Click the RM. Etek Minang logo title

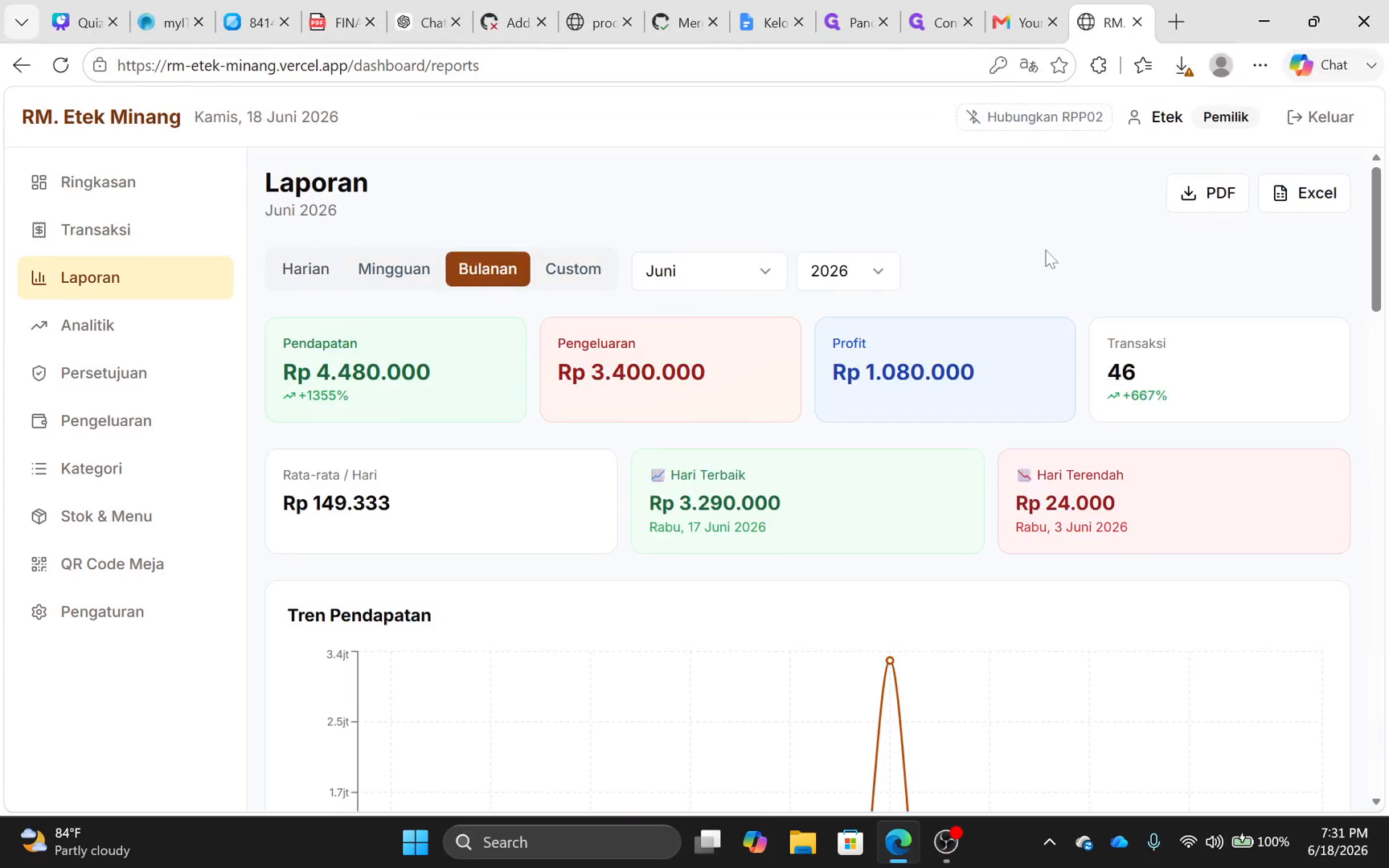pos(101,117)
